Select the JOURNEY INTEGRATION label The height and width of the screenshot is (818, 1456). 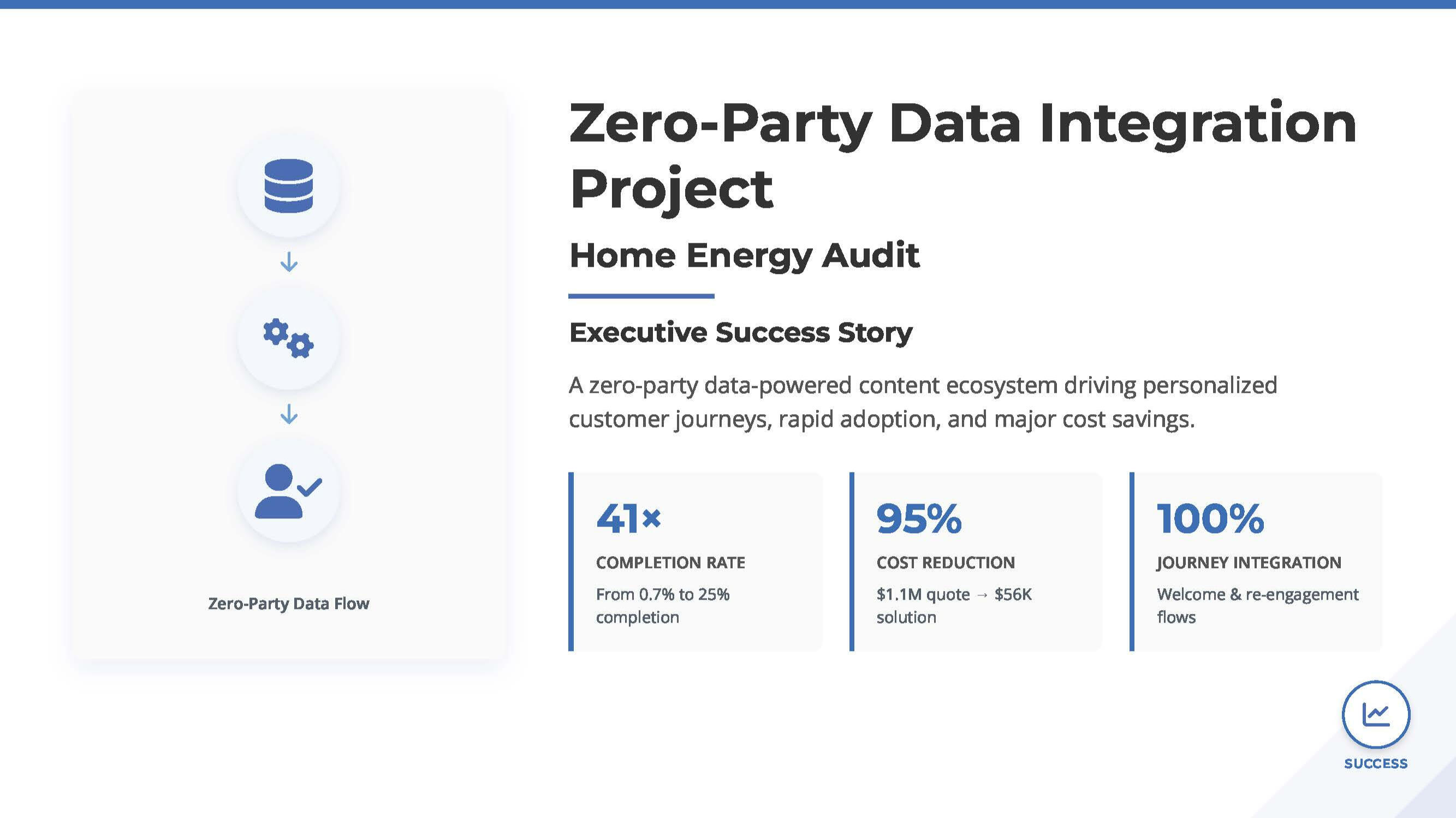click(1249, 563)
